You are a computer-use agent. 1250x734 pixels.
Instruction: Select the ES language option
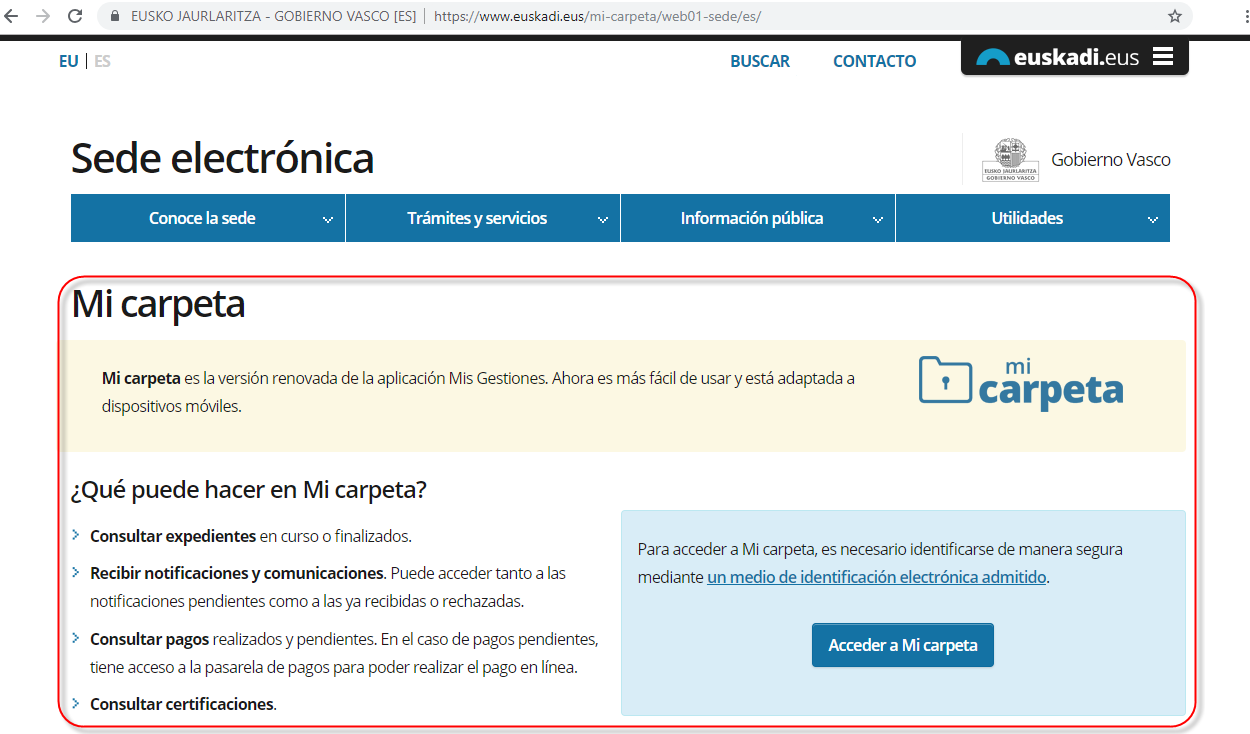tap(102, 61)
